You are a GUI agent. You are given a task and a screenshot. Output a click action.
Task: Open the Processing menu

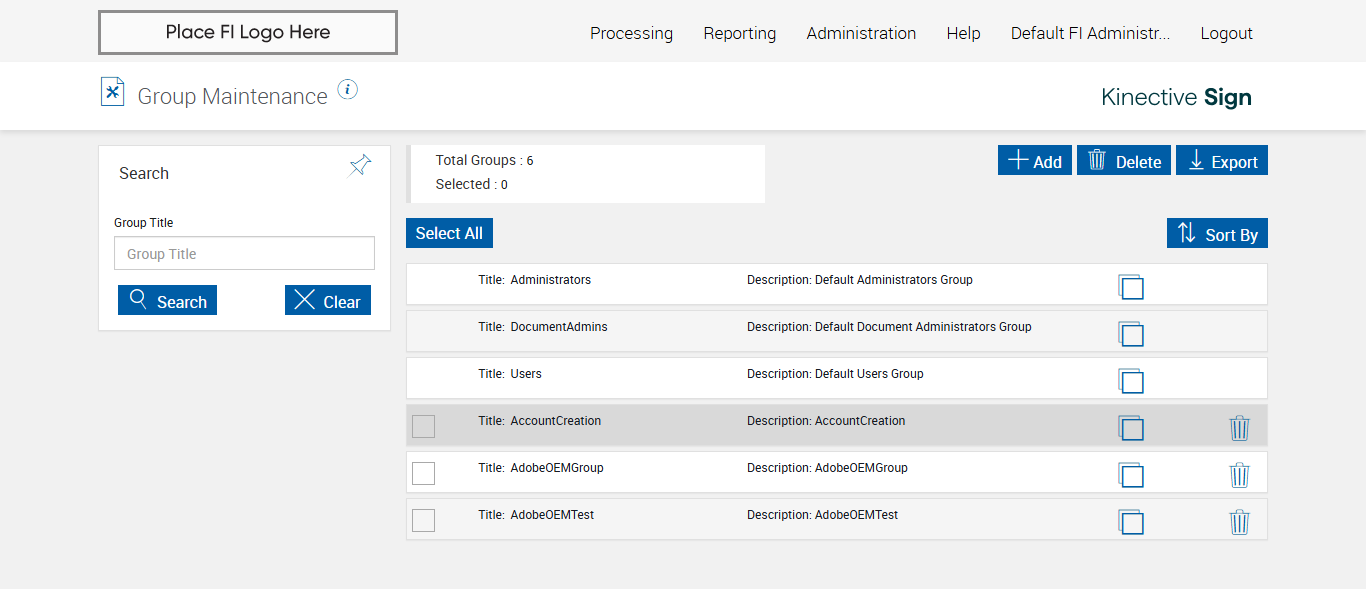631,33
